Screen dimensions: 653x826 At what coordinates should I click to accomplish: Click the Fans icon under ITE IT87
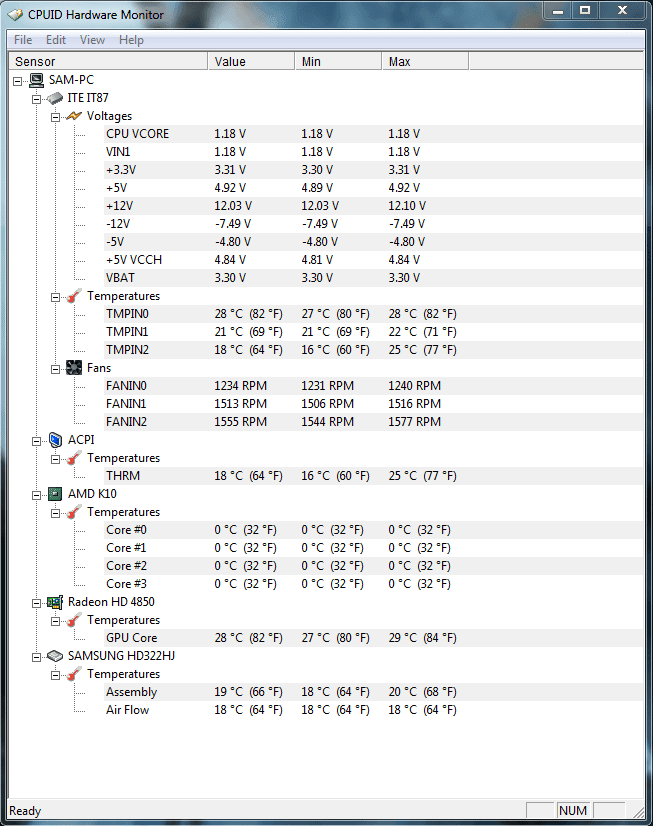(x=74, y=368)
